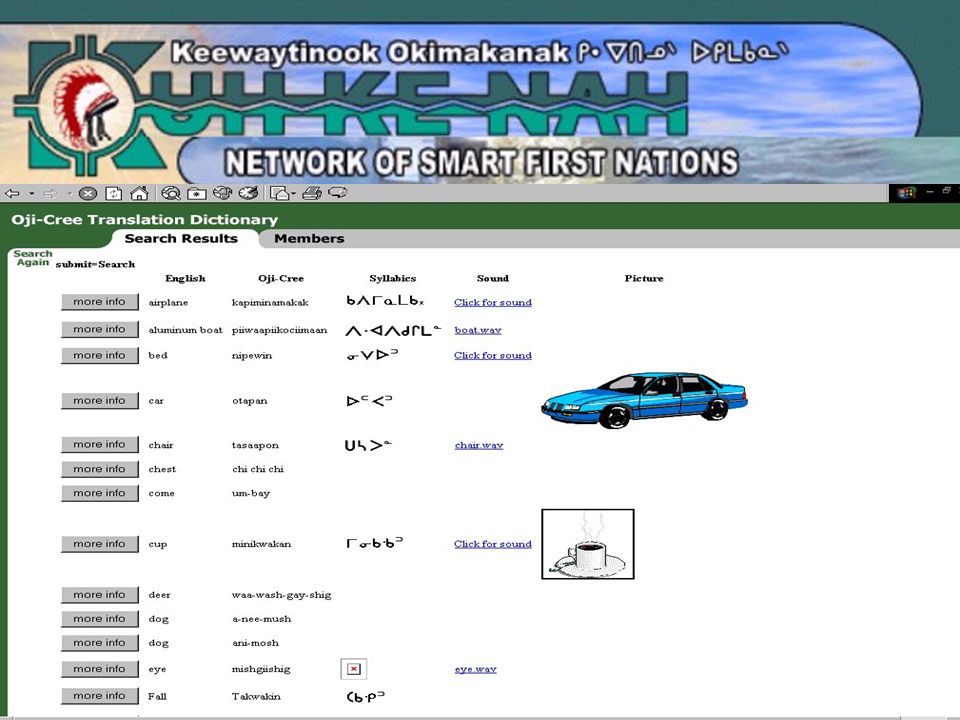Click the Refresh page icon
960x720 pixels.
click(114, 193)
